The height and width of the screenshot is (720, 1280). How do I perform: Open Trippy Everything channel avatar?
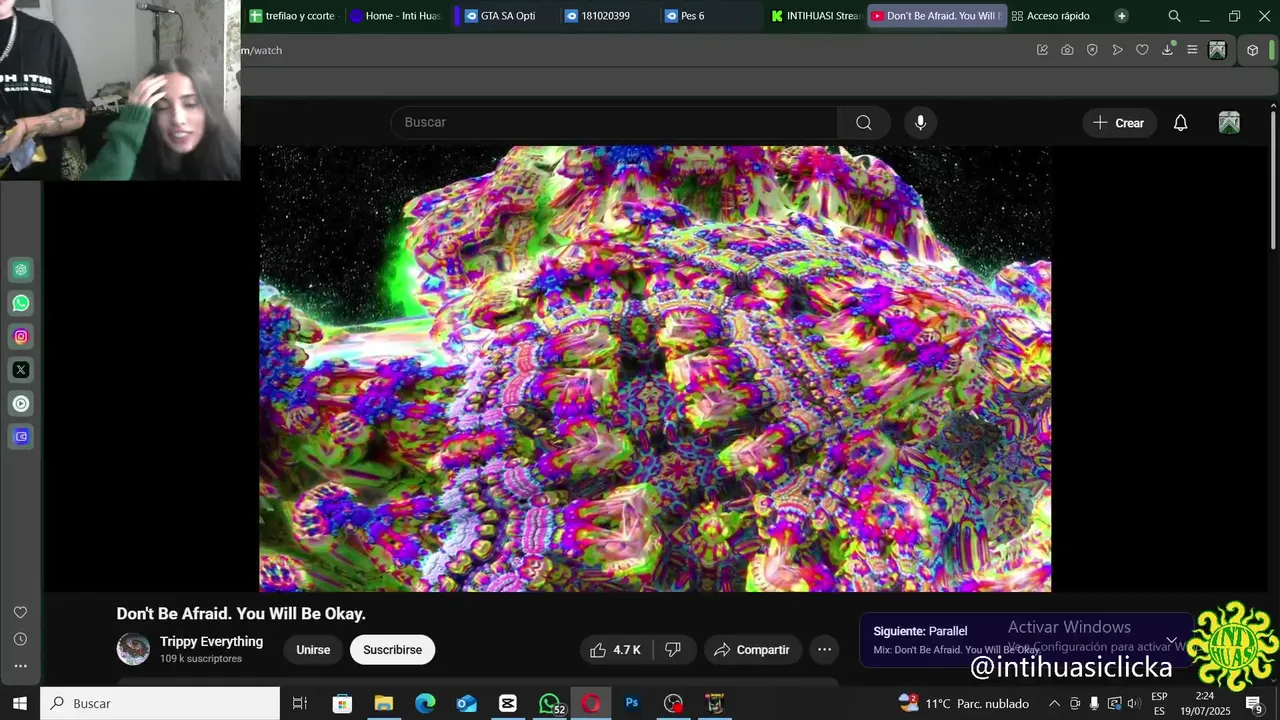(133, 649)
